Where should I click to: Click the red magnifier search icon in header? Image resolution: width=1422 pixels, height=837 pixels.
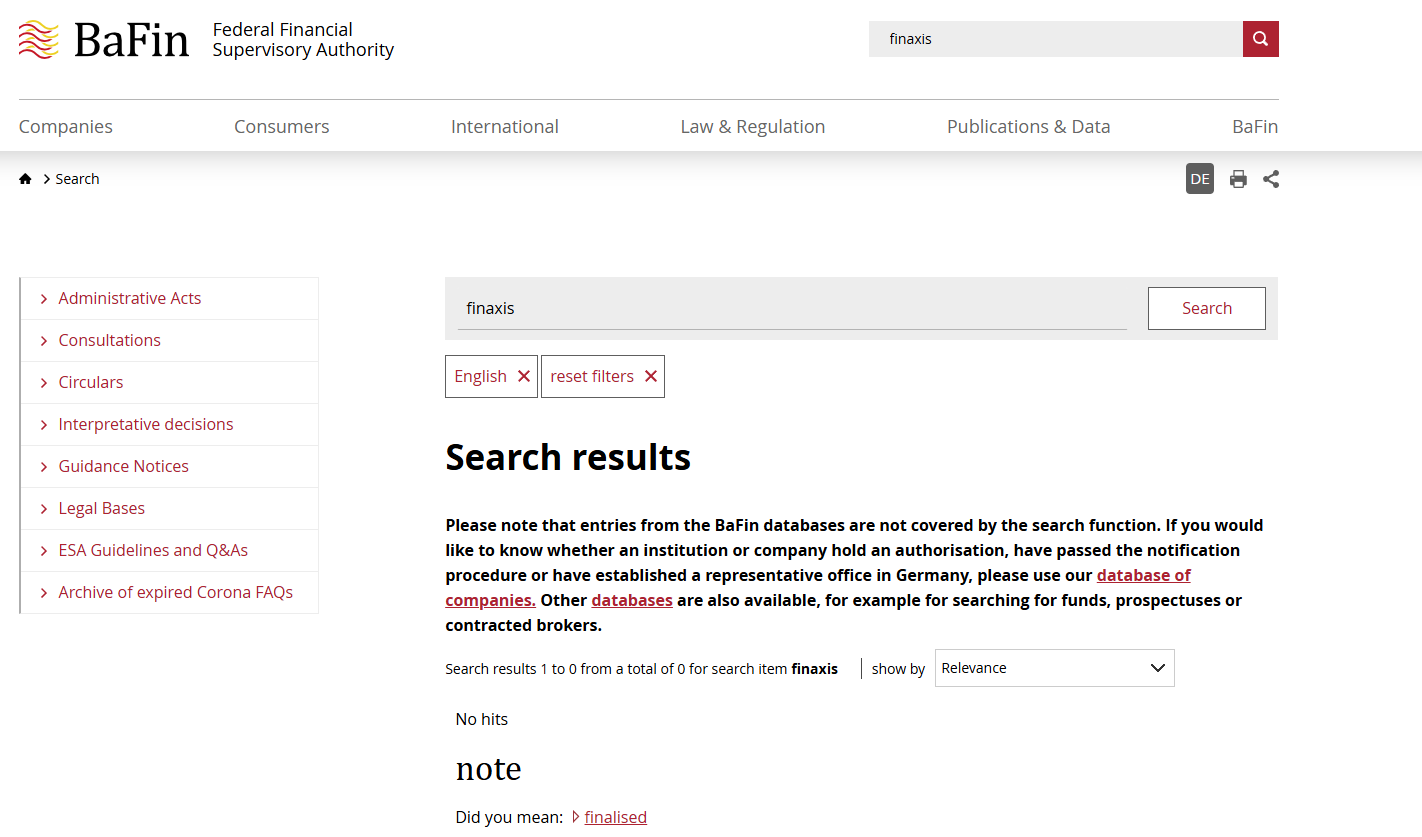pyautogui.click(x=1260, y=39)
